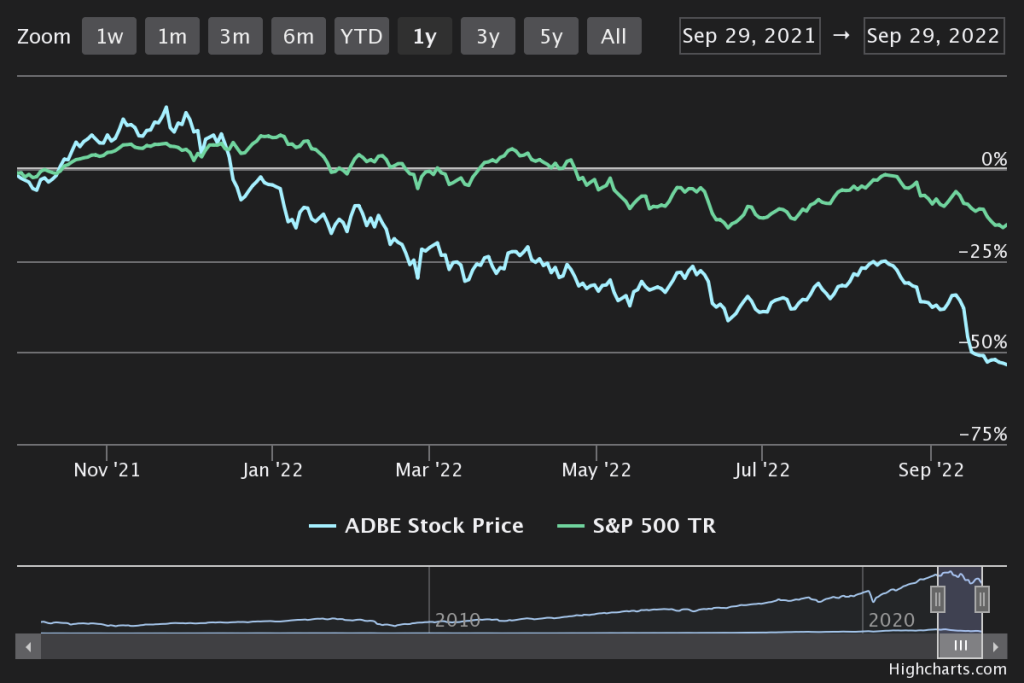The image size is (1024, 683).
Task: Select the 3m zoom button
Action: (235, 37)
